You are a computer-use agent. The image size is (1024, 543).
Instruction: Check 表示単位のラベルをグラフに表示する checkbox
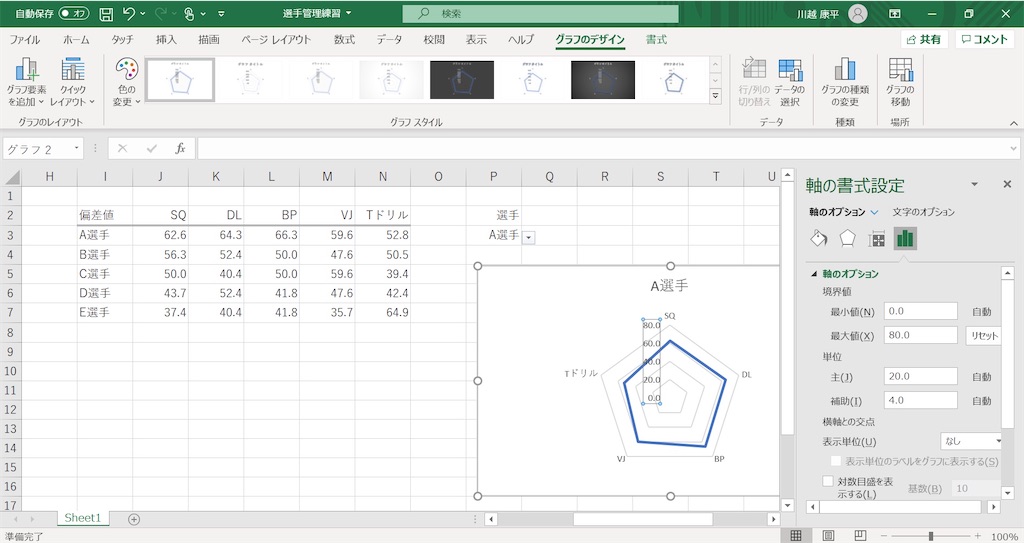point(836,461)
